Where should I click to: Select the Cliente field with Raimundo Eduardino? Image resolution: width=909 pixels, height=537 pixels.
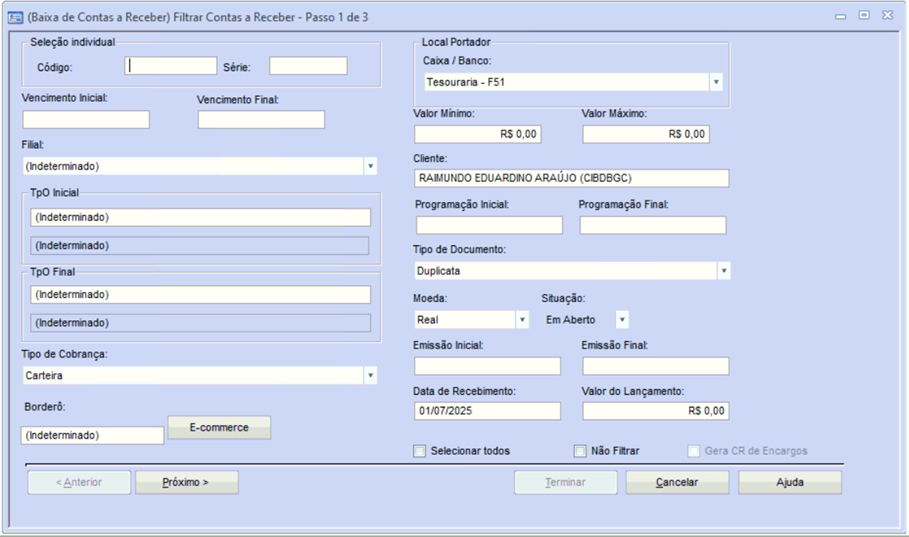(x=572, y=179)
